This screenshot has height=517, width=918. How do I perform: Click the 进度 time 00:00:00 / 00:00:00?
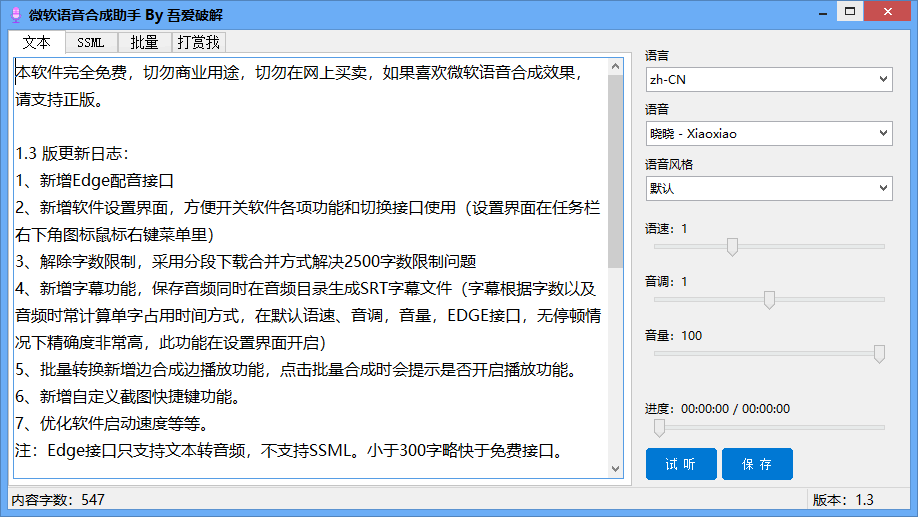[x=735, y=409]
